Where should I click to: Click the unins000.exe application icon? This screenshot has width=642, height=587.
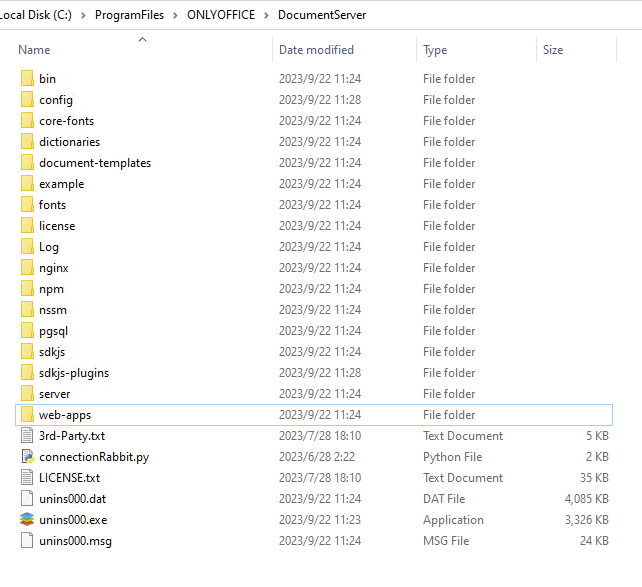[x=27, y=519]
